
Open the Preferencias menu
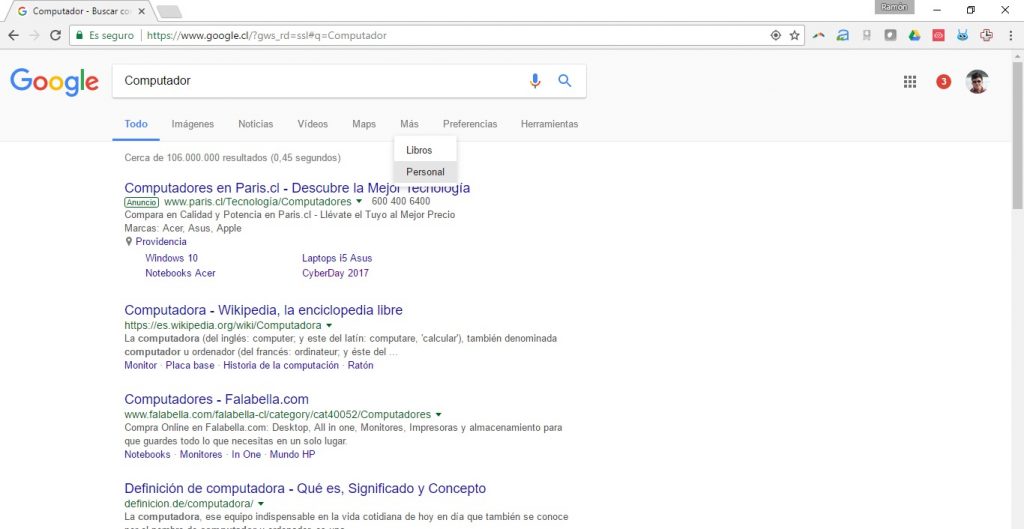pyautogui.click(x=470, y=124)
